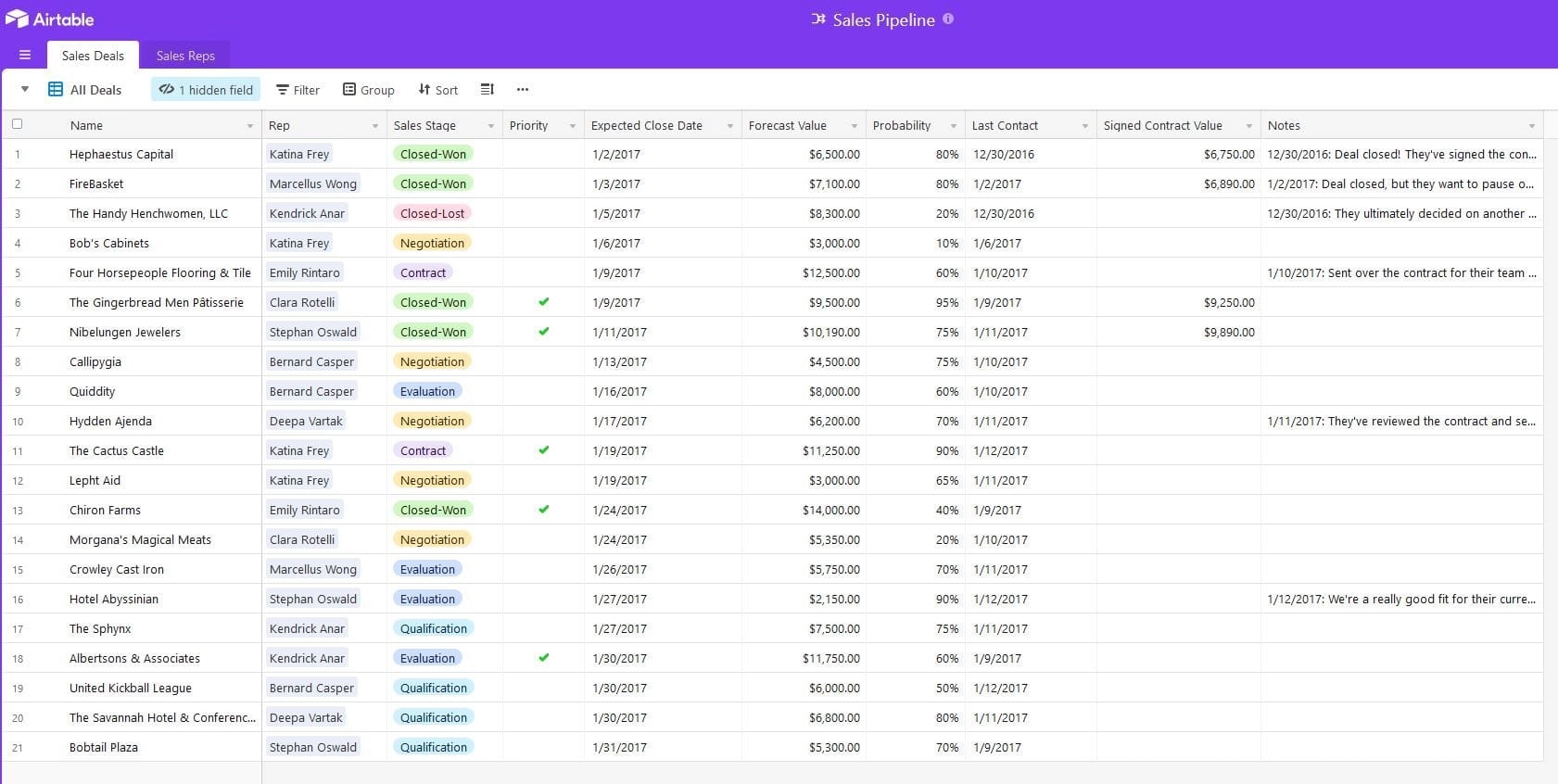Viewport: 1558px width, 784px height.
Task: Click the Filter button
Action: pyautogui.click(x=298, y=90)
